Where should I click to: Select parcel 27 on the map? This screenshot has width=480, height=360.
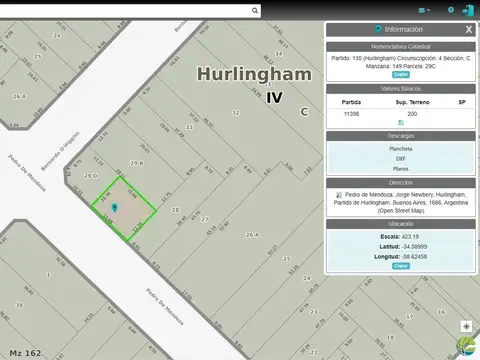coord(205,219)
